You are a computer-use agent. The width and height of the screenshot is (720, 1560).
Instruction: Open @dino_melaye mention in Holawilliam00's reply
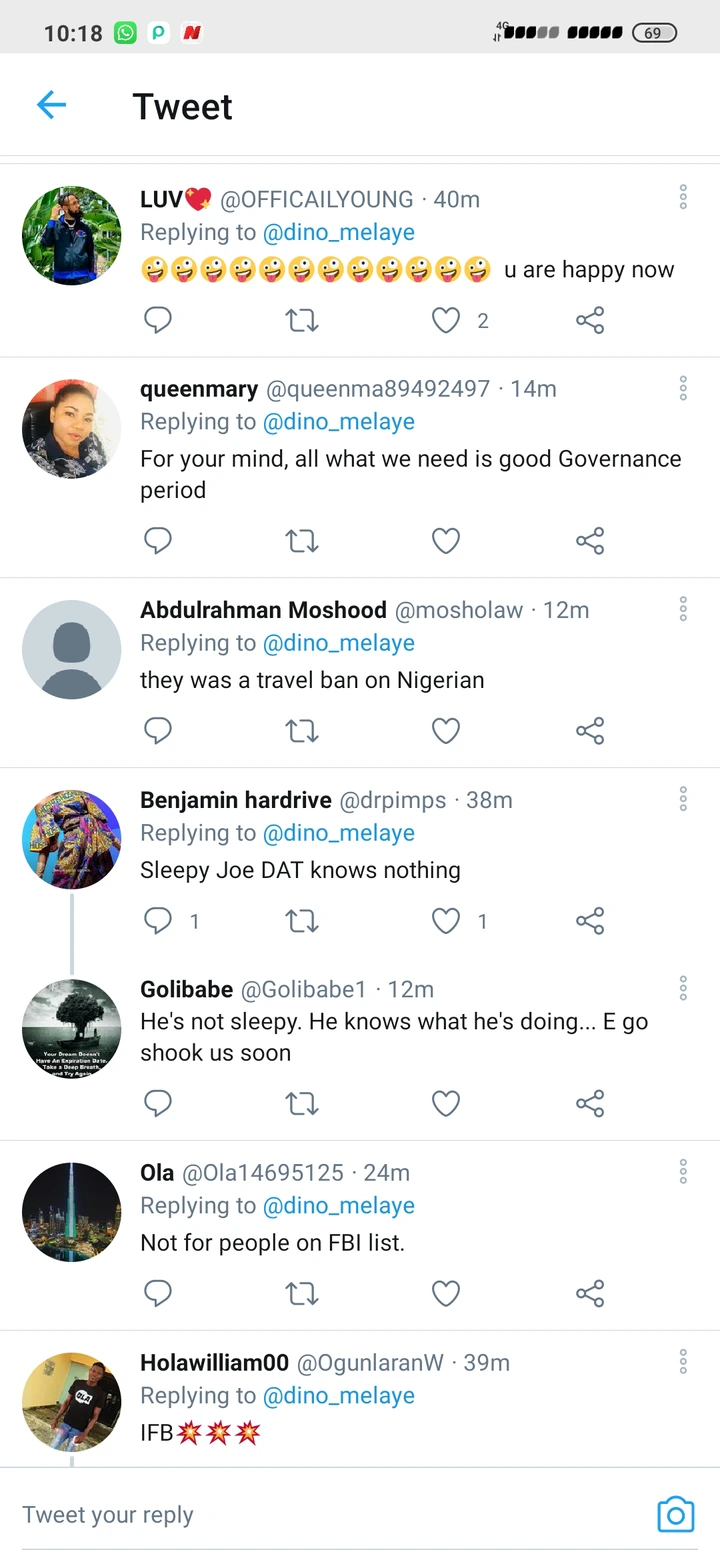pos(338,1396)
